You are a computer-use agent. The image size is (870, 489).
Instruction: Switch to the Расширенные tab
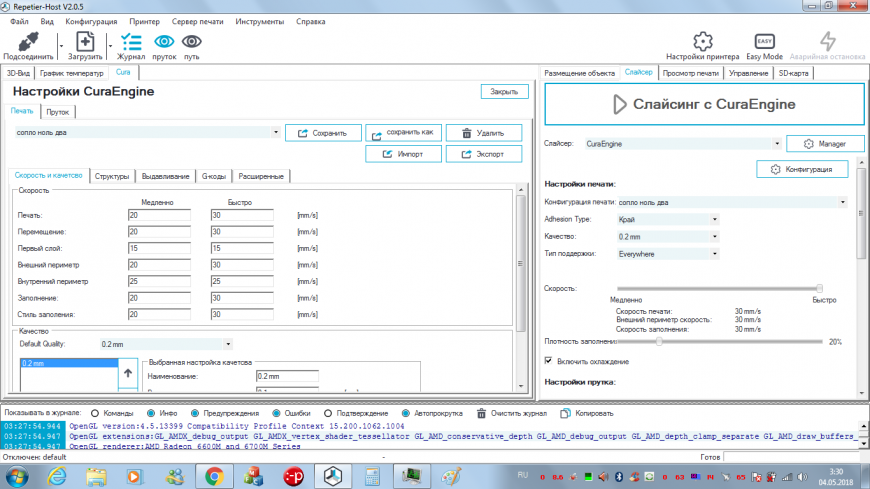pos(261,177)
